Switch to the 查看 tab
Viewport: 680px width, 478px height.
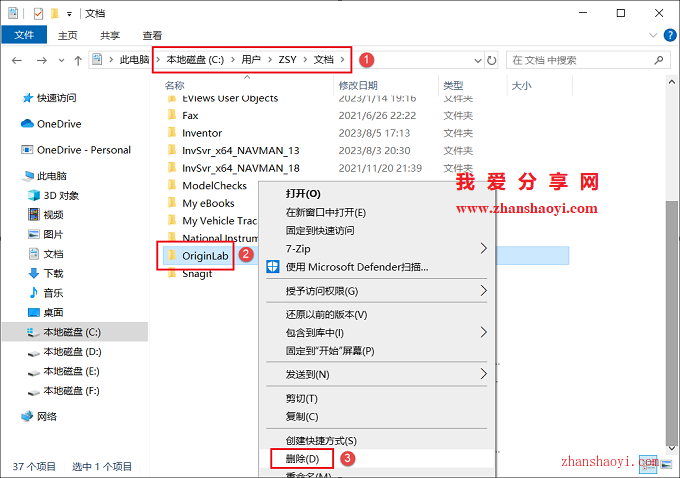click(x=152, y=36)
